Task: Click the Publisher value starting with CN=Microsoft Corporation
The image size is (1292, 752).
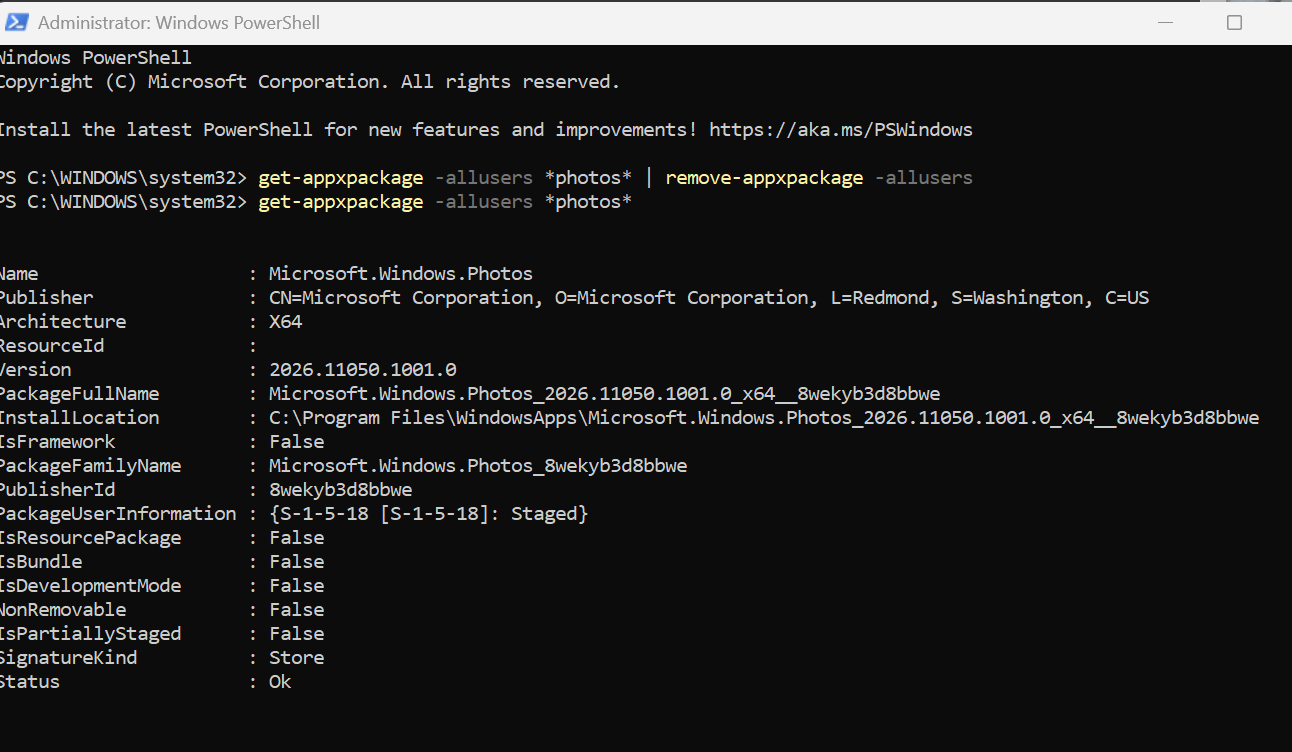Action: (x=709, y=298)
